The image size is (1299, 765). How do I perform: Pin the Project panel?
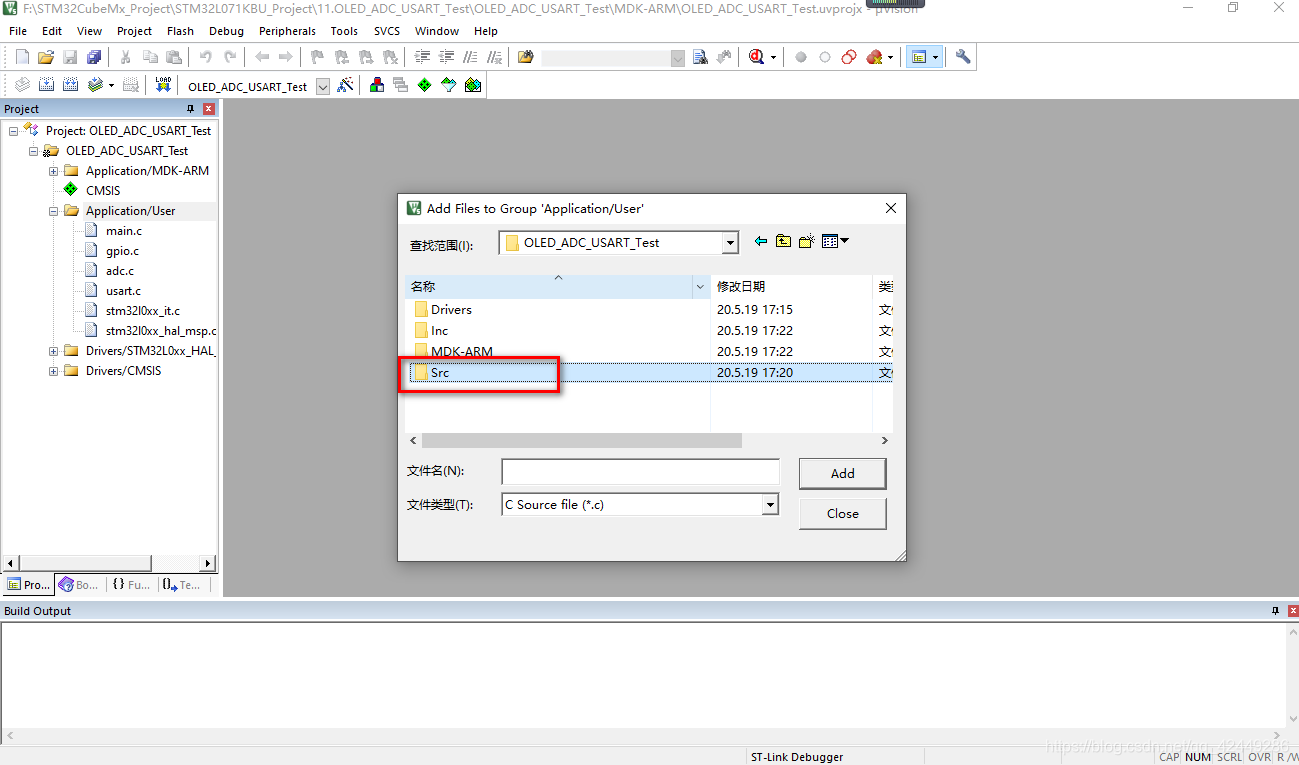191,109
